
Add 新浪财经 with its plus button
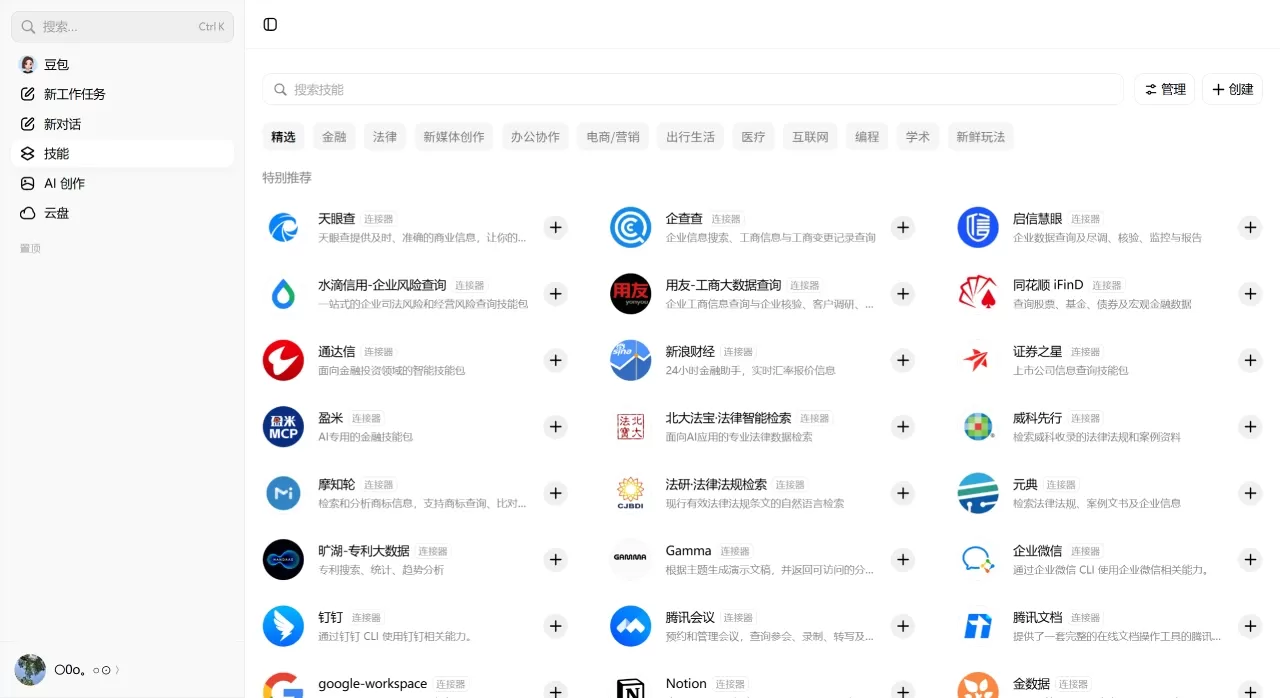[x=903, y=361]
